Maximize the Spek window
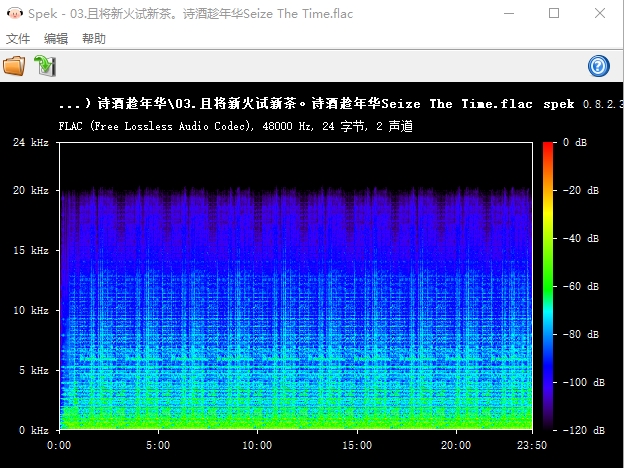This screenshot has width=624, height=468. click(554, 14)
